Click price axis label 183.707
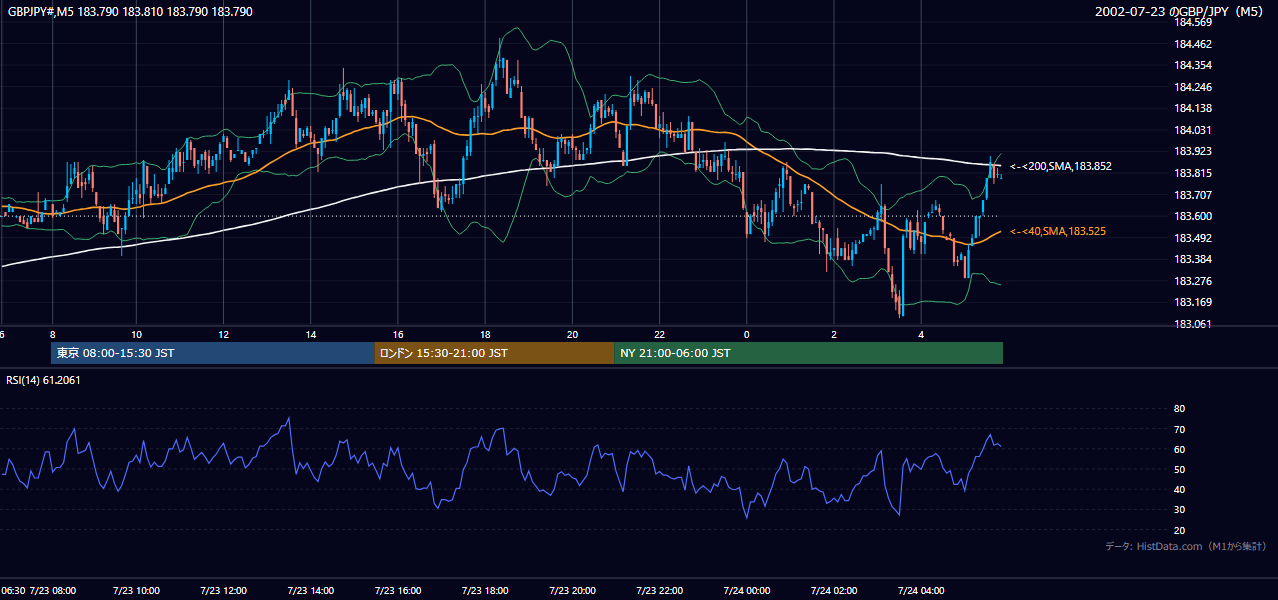 [x=1192, y=195]
